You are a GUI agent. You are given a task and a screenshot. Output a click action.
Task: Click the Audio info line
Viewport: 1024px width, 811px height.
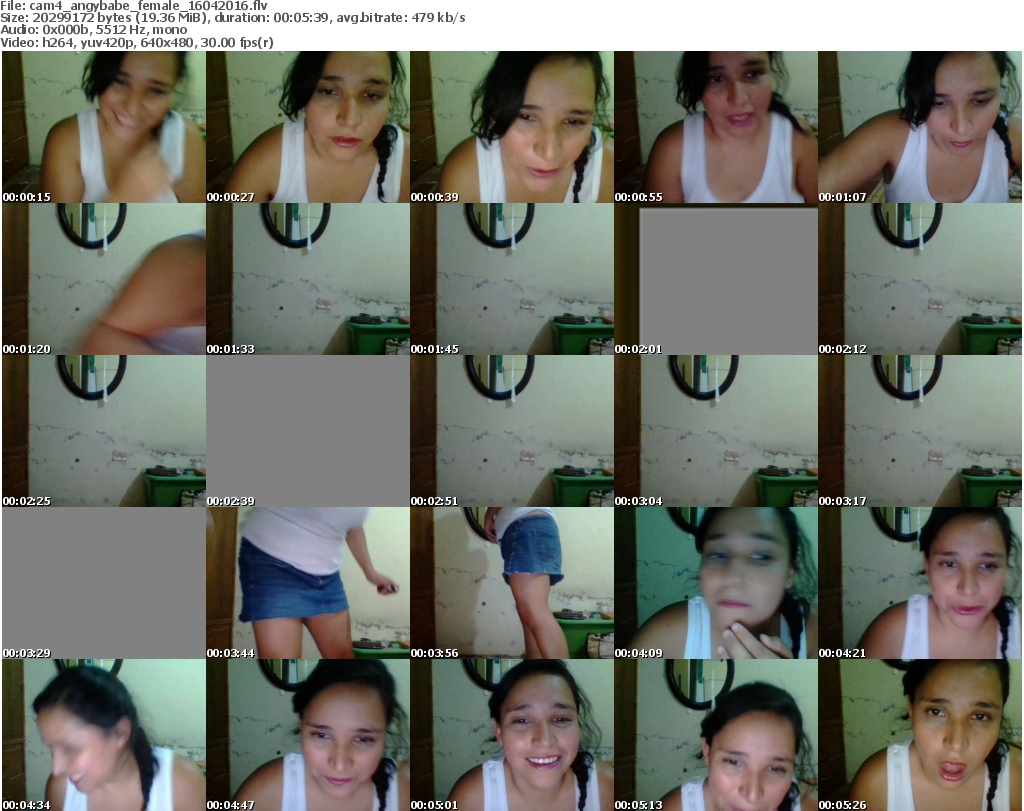tap(93, 30)
